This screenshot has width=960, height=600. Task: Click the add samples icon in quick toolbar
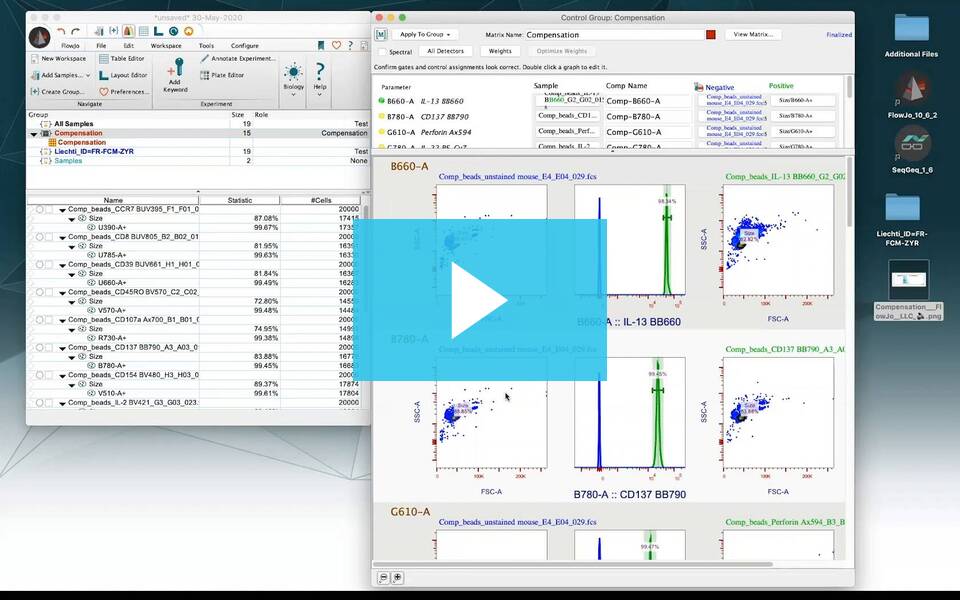point(99,31)
